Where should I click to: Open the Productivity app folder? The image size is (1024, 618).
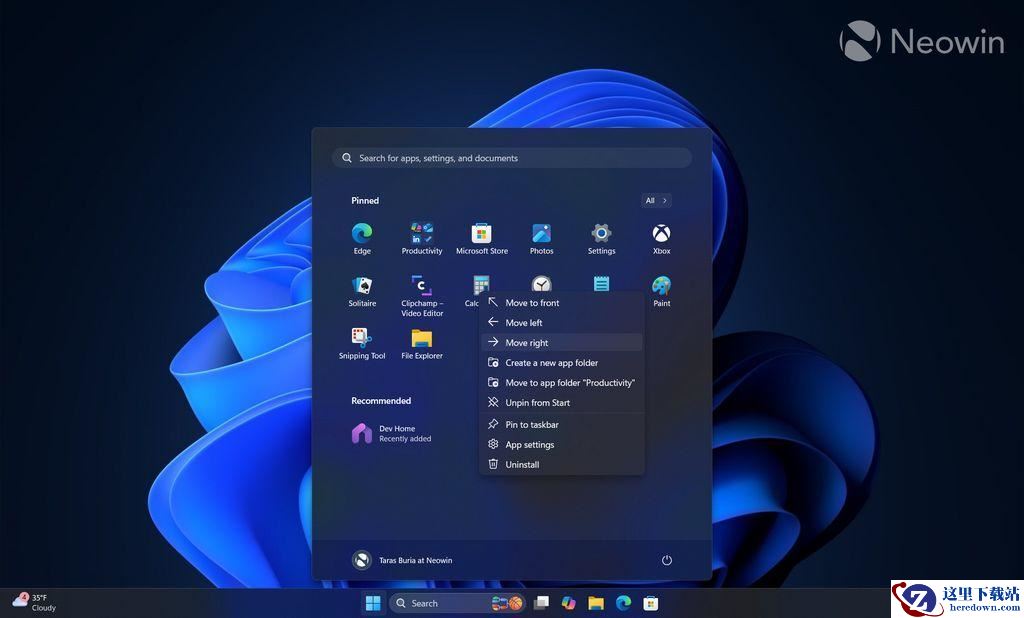(x=422, y=238)
